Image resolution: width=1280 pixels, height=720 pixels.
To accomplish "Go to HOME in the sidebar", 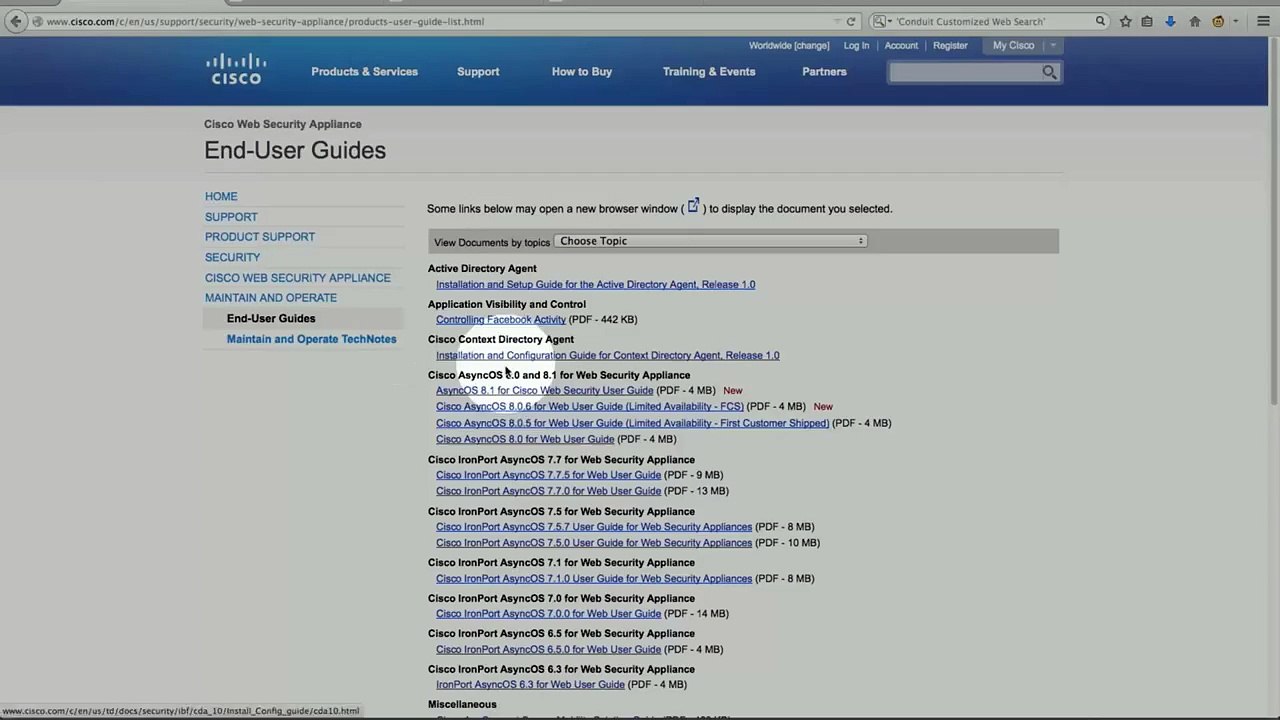I will click(x=221, y=197).
